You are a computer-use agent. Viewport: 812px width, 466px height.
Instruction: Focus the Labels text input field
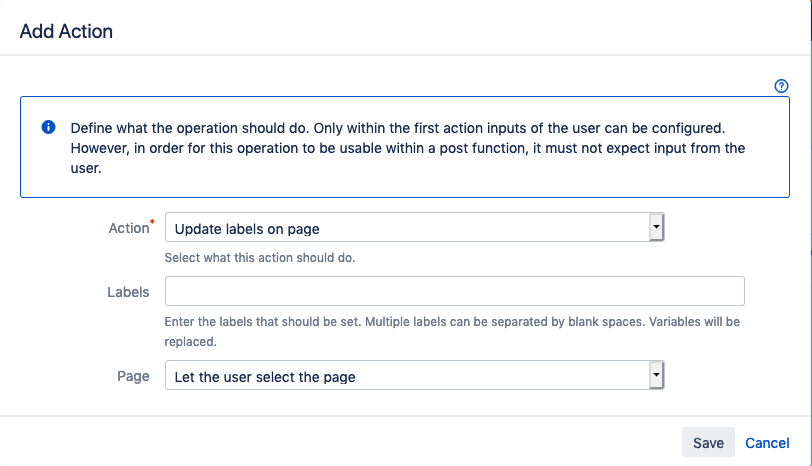pos(454,291)
